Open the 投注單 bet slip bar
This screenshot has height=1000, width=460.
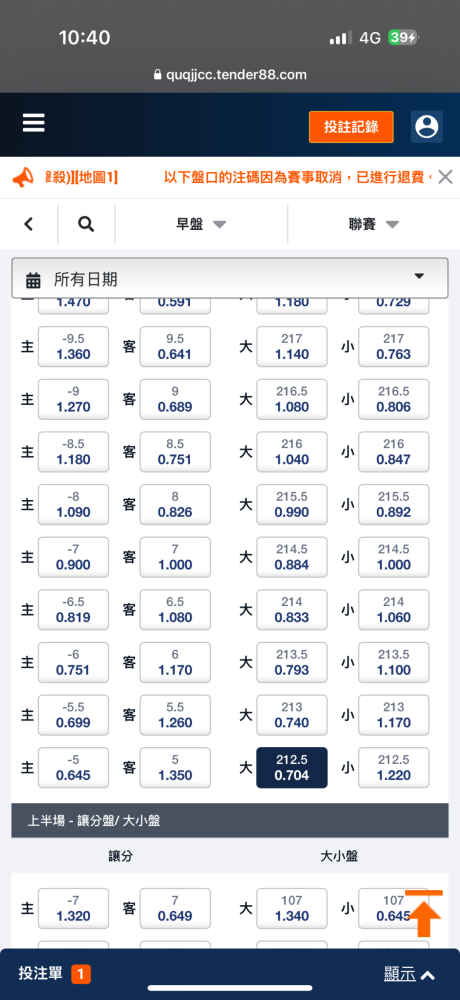click(230, 974)
